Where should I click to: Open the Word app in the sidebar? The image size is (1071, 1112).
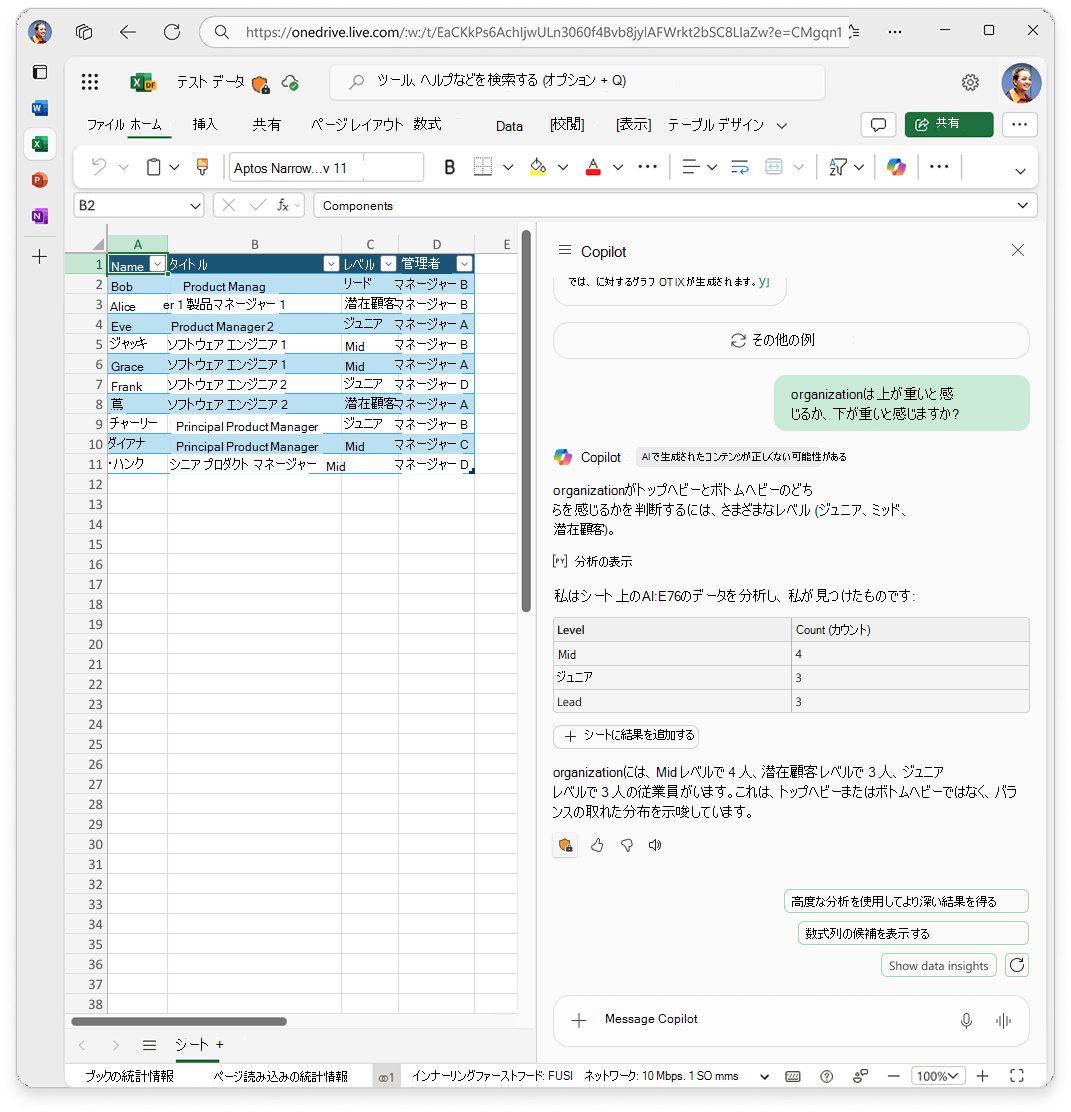40,108
